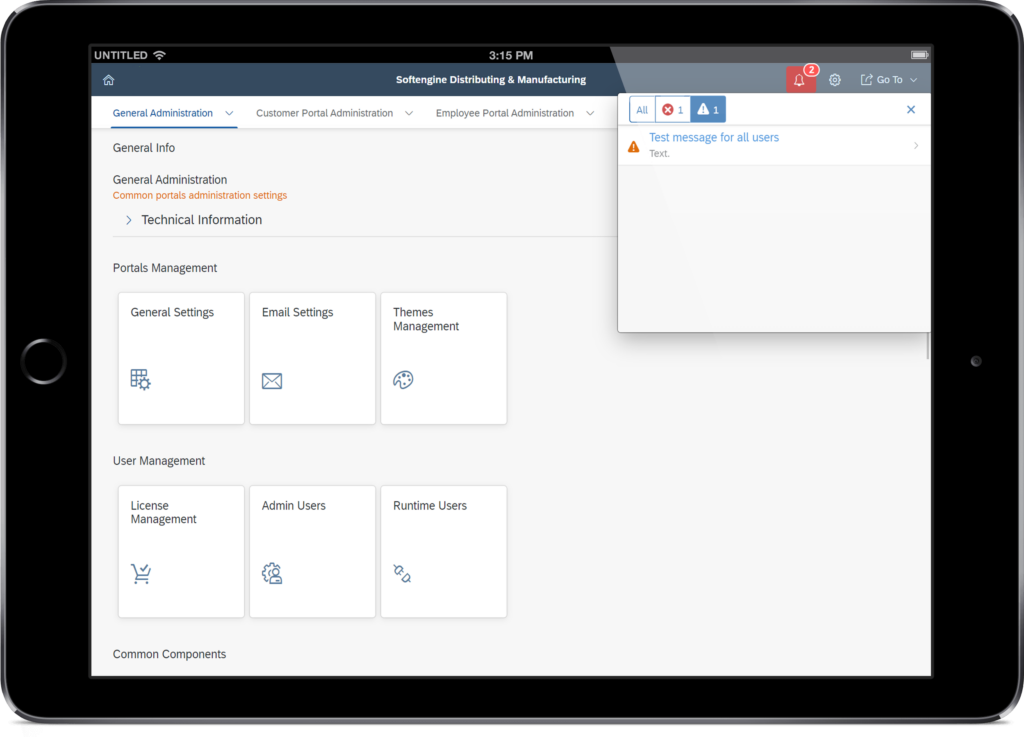Click the page vertical scrollbar

click(x=927, y=346)
